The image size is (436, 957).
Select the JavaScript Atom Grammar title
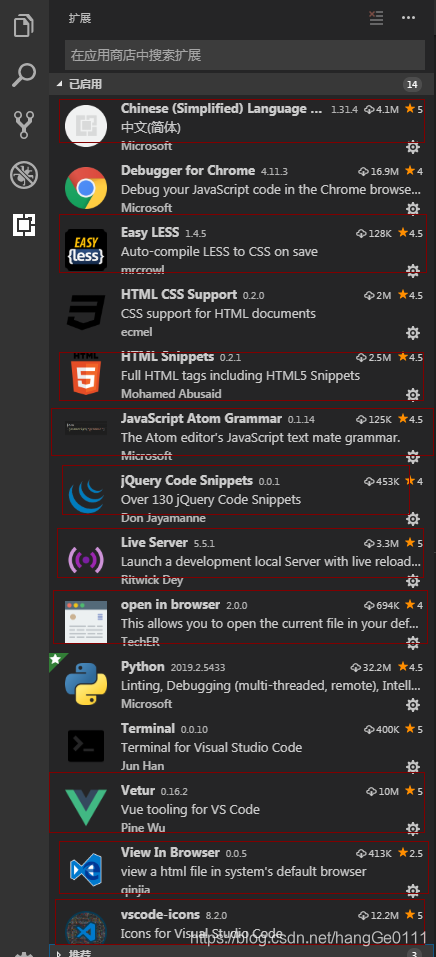202,419
